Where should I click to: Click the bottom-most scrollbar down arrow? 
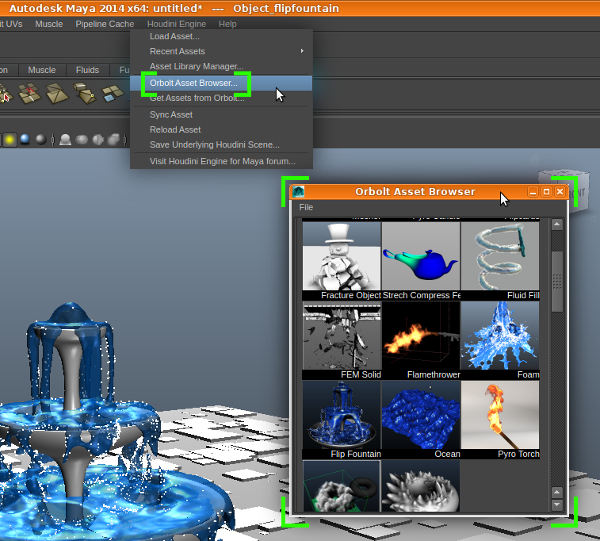point(557,505)
